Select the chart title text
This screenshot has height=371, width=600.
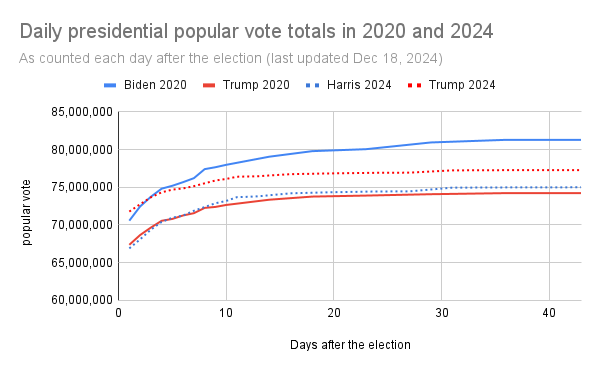[256, 31]
